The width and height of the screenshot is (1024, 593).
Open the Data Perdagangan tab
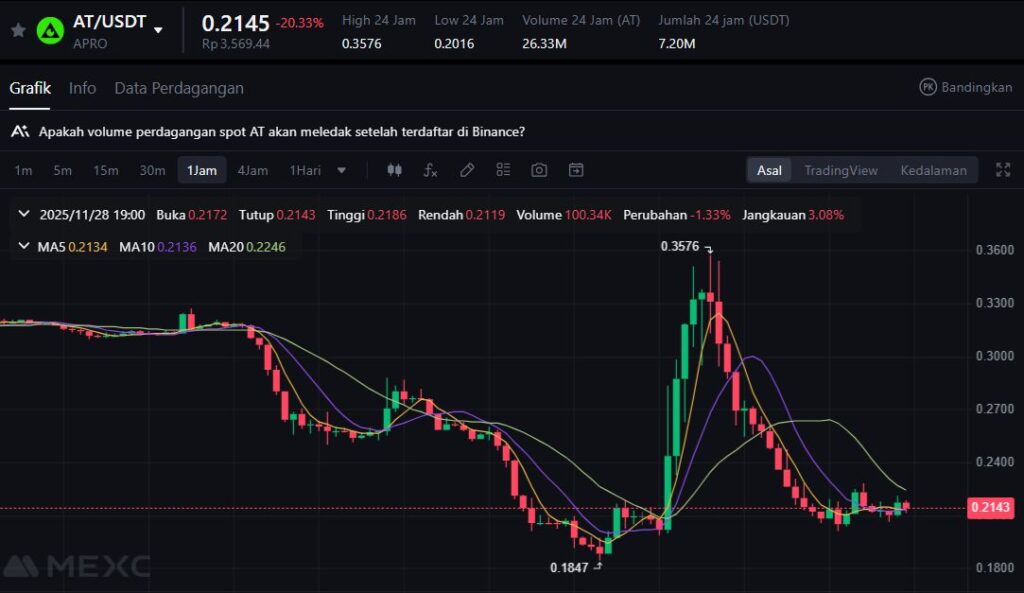179,88
